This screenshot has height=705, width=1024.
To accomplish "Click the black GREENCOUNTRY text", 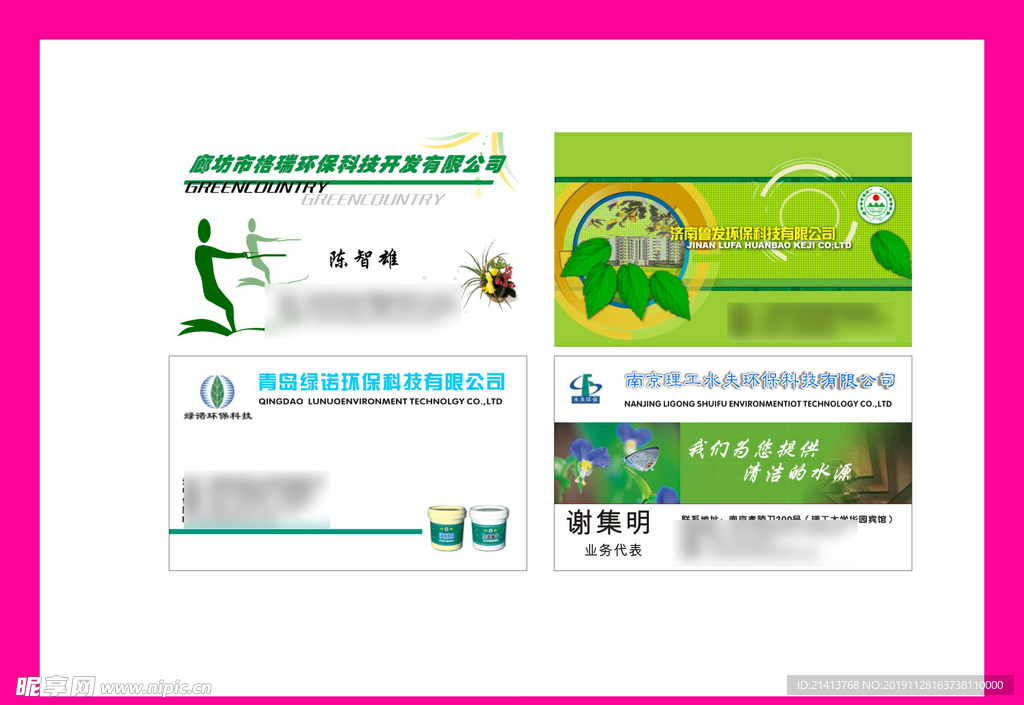I will coord(256,187).
